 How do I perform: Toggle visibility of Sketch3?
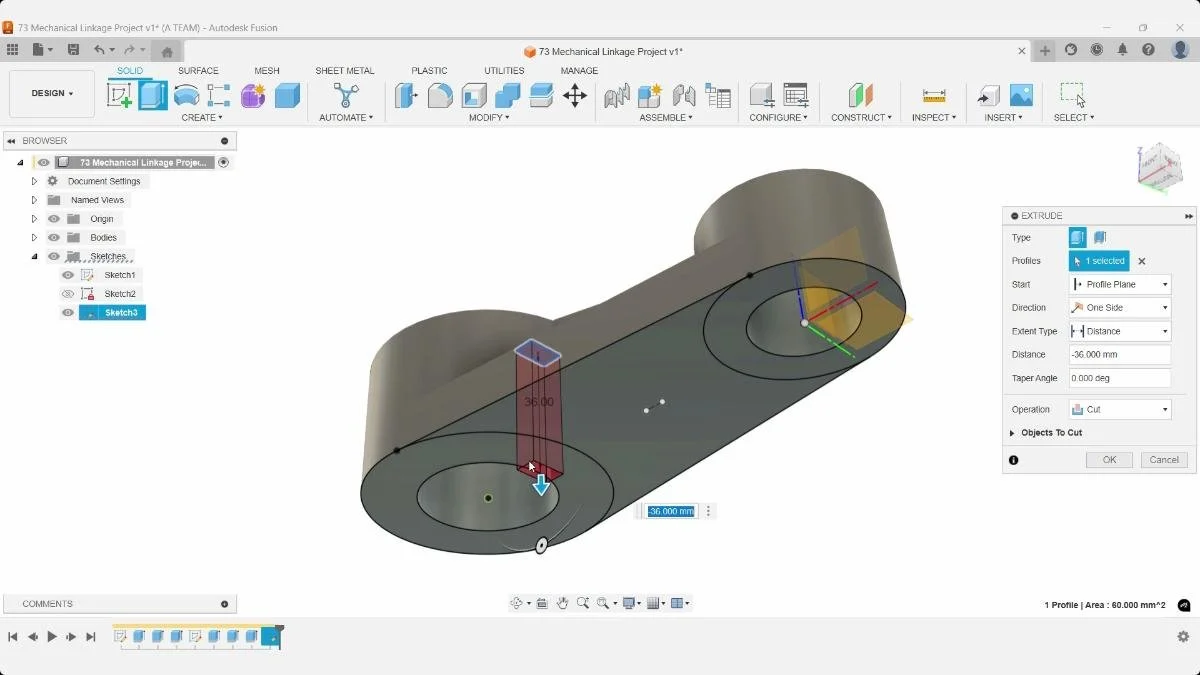(68, 313)
